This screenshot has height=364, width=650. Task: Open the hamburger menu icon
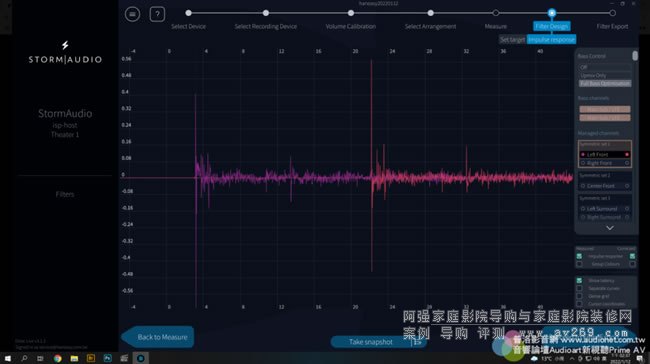pyautogui.click(x=132, y=15)
